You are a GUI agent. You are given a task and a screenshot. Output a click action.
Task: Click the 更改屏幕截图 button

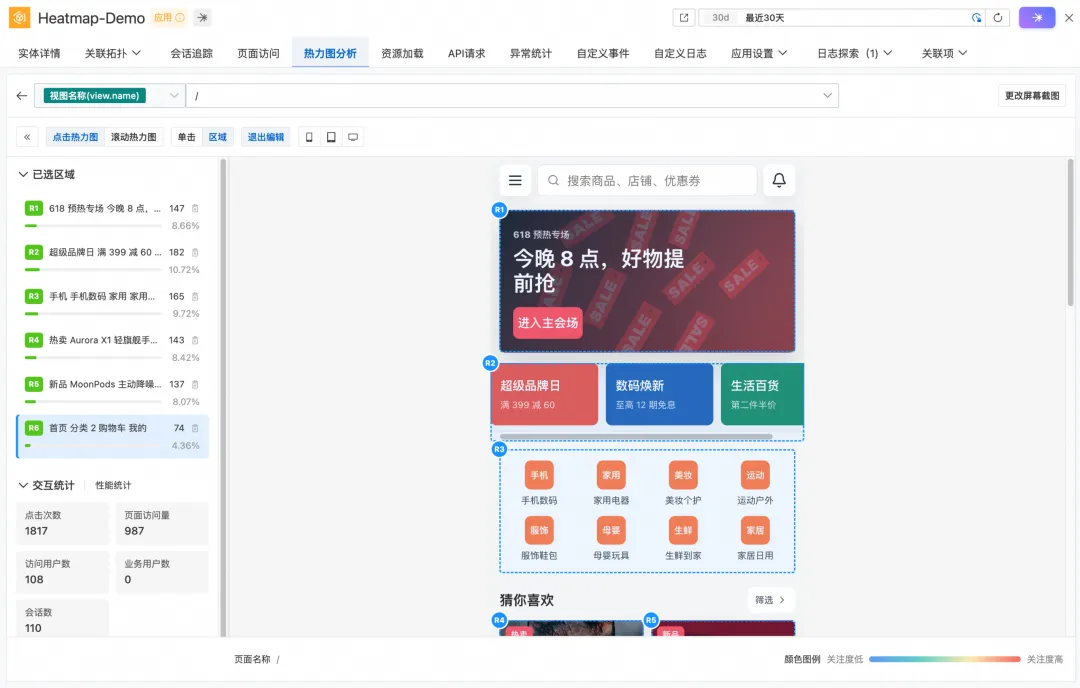coord(1032,96)
